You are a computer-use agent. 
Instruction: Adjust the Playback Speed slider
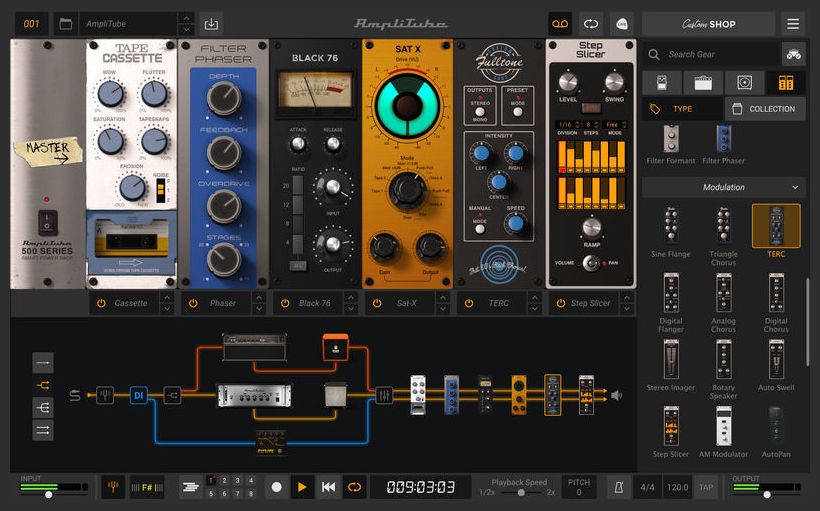(521, 493)
